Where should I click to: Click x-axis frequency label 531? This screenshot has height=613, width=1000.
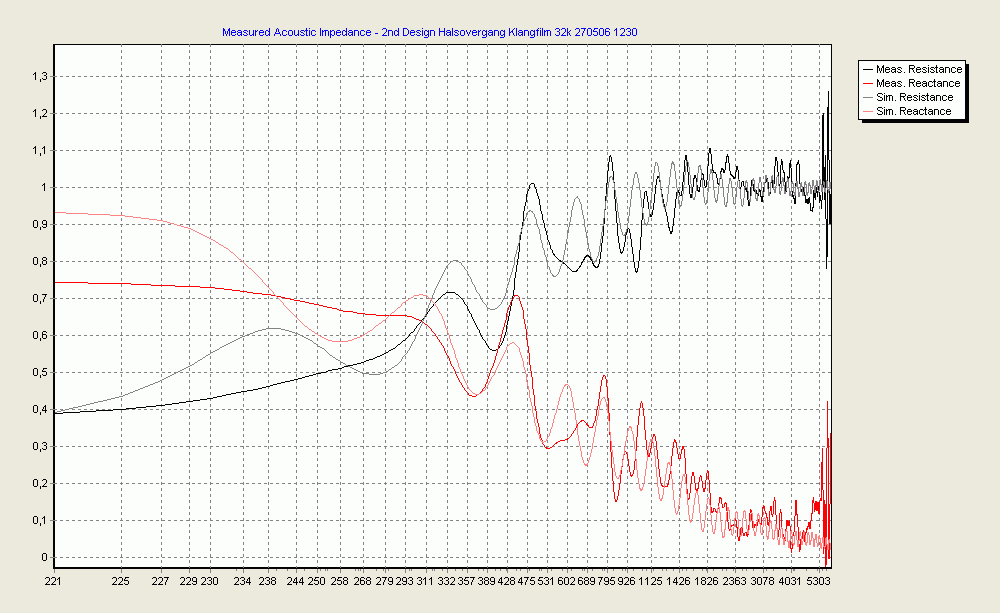(547, 581)
